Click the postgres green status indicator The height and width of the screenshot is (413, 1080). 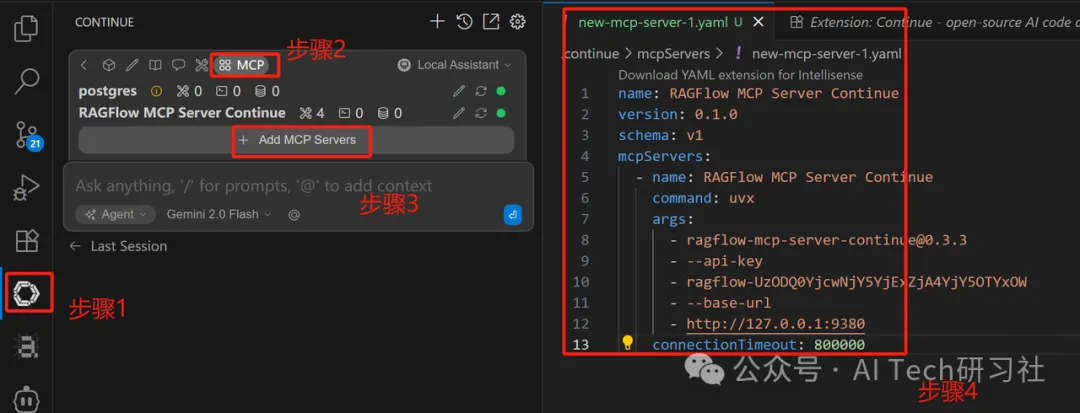coord(501,91)
